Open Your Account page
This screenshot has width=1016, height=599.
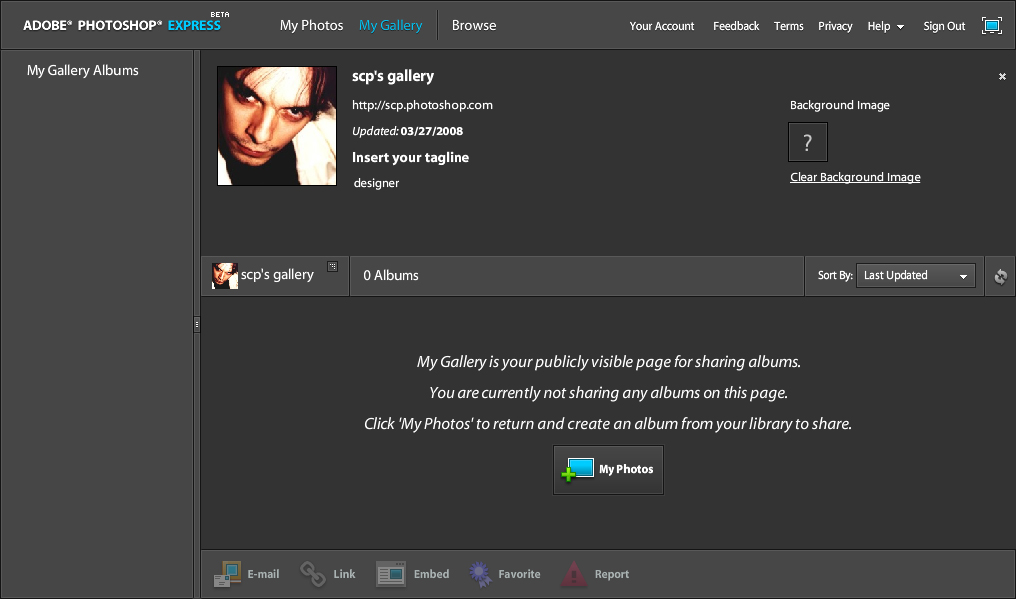(x=661, y=26)
